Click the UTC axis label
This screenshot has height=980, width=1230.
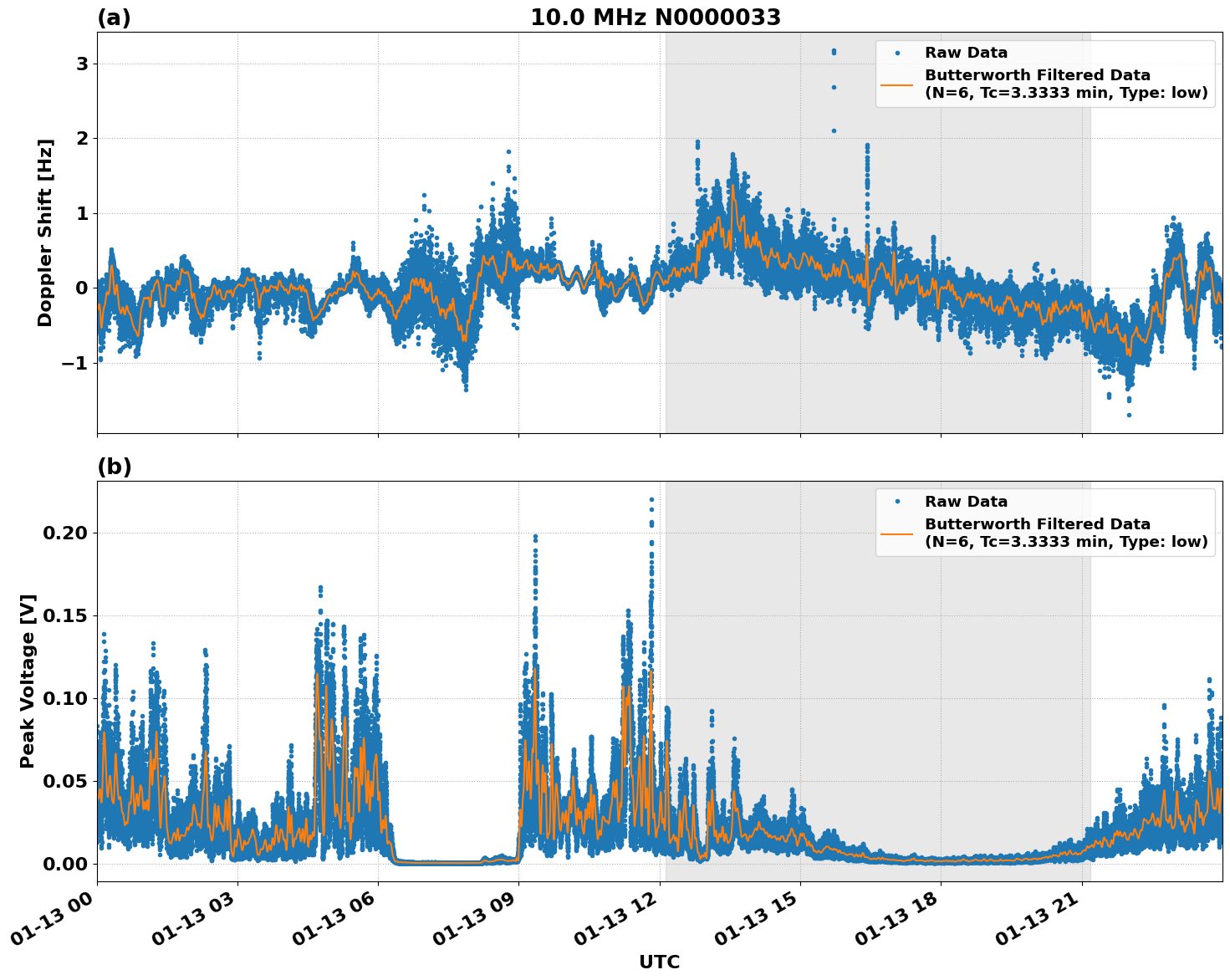coord(658,962)
